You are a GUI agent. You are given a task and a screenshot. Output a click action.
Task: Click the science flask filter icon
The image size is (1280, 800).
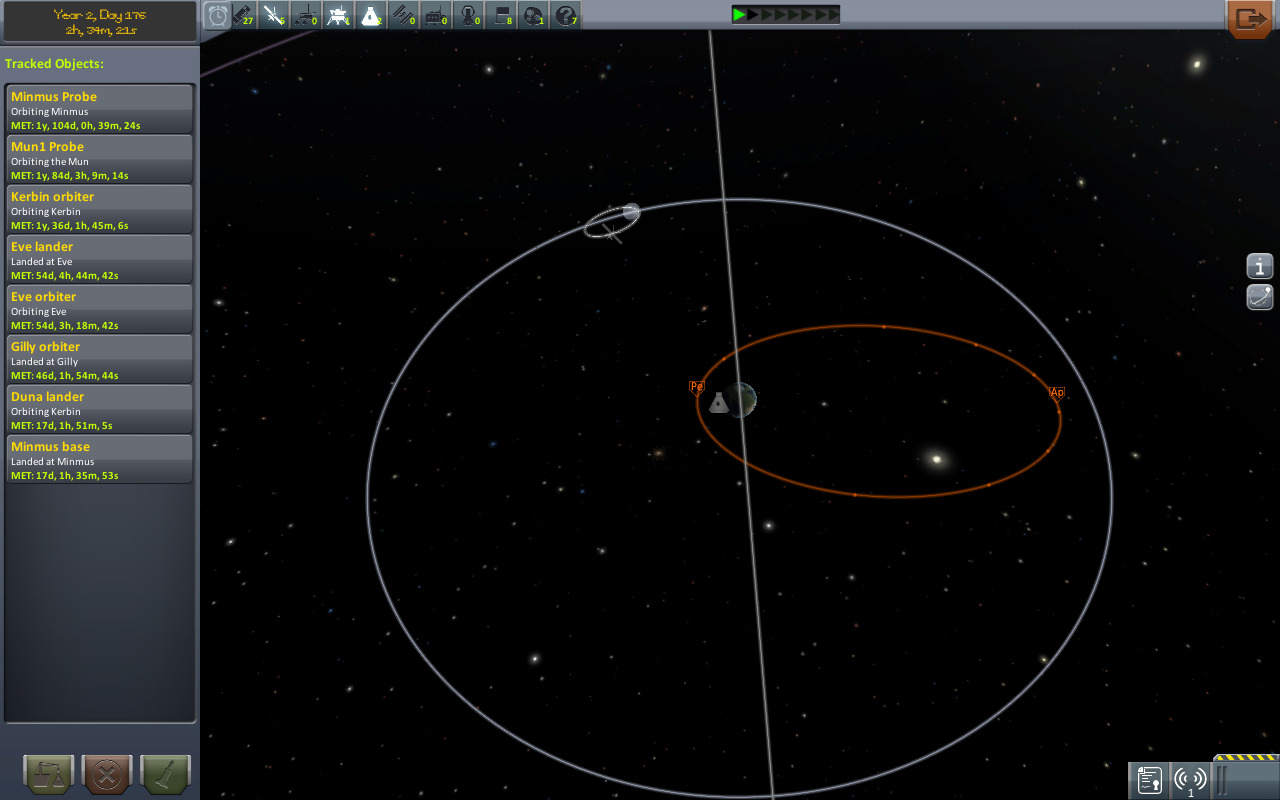click(x=371, y=15)
